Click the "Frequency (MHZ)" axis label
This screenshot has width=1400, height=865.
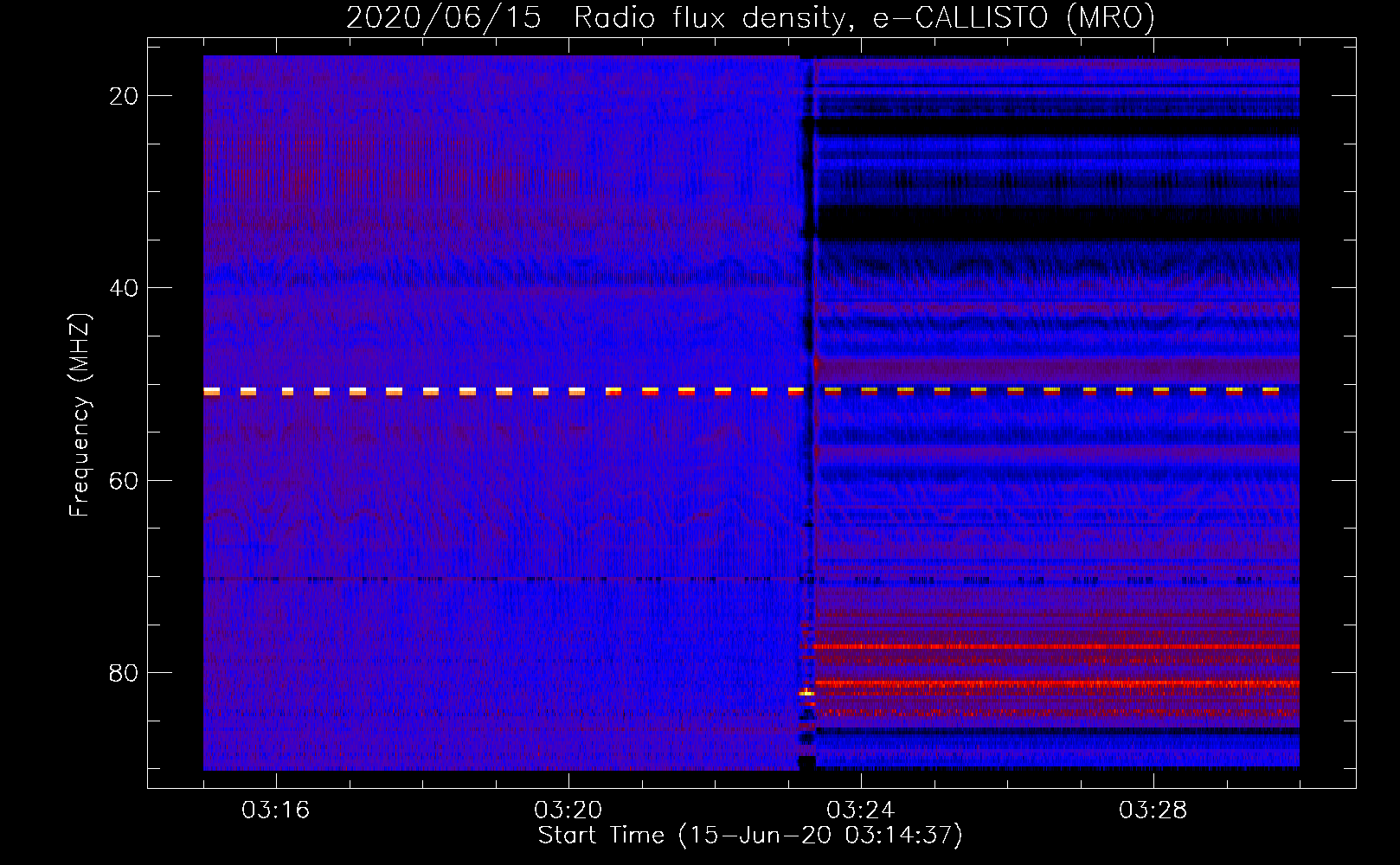point(80,415)
